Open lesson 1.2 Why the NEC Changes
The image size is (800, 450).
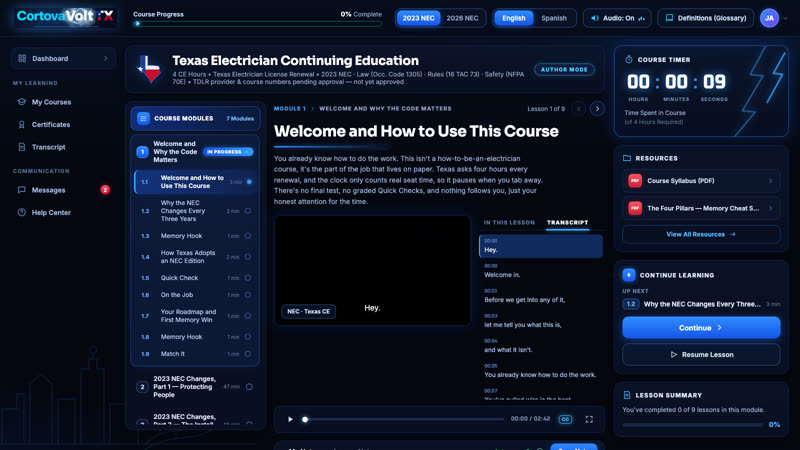(x=195, y=211)
